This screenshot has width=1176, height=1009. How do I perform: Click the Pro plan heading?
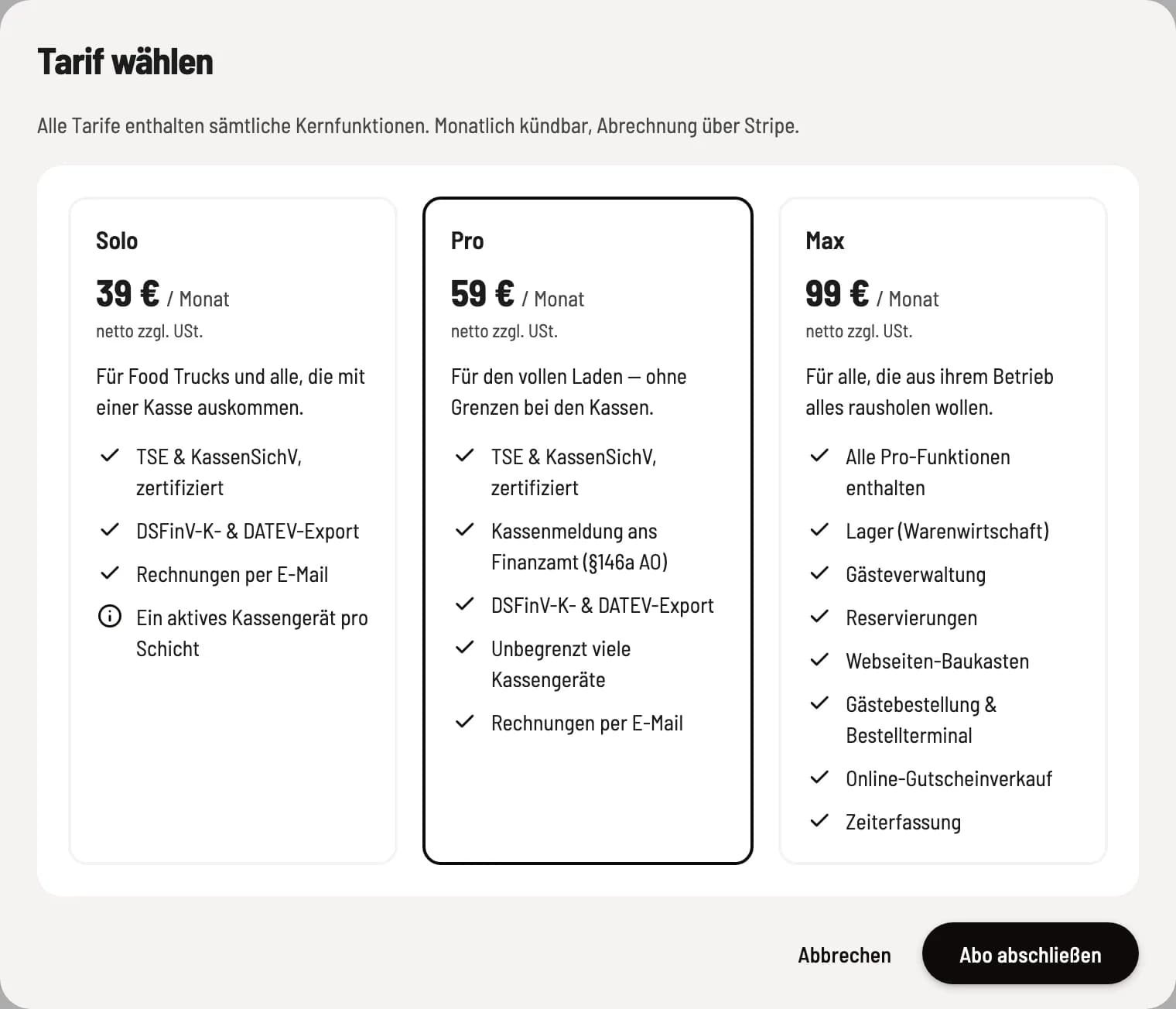[467, 241]
